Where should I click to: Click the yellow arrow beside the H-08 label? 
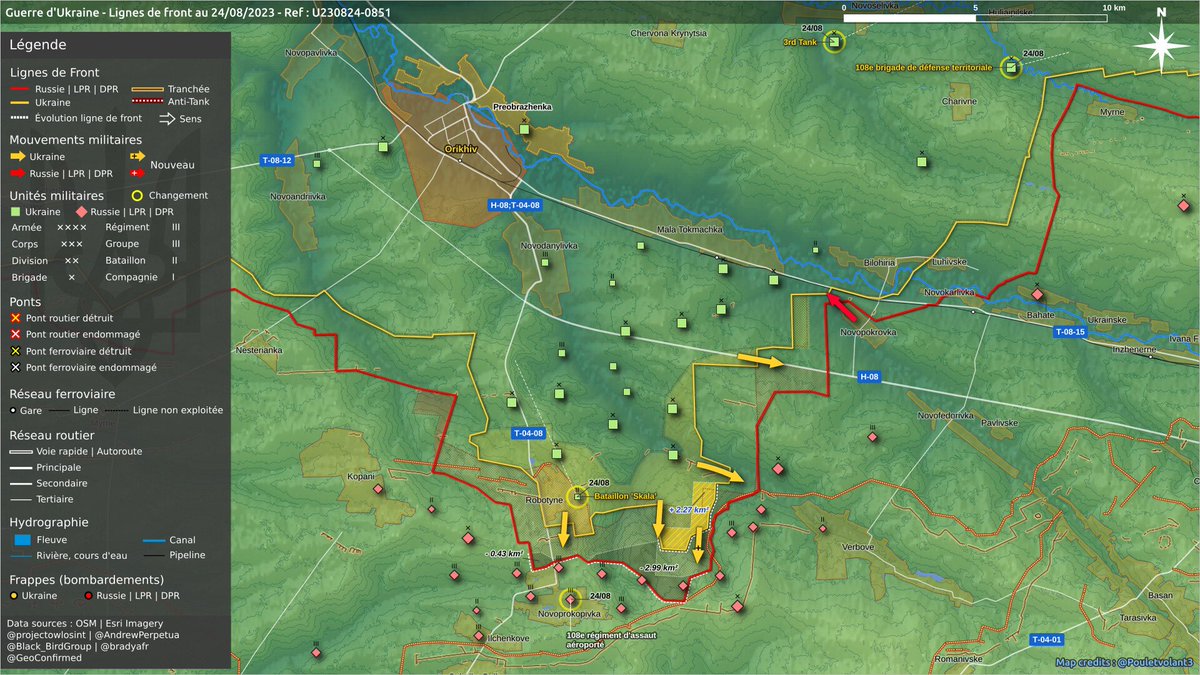coord(761,359)
